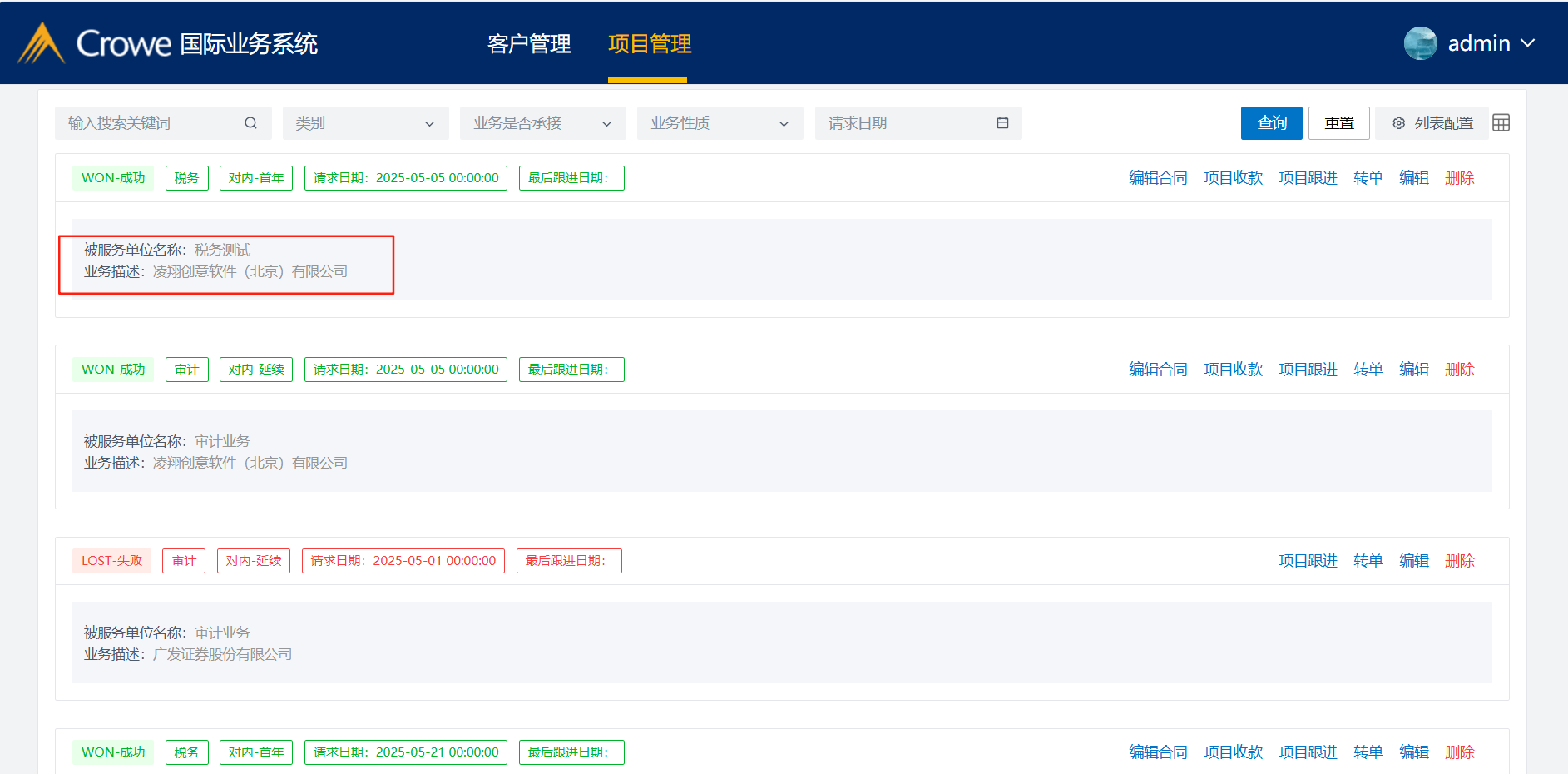
Task: Click the 广发证券股份有限公司 description text
Action: click(223, 654)
